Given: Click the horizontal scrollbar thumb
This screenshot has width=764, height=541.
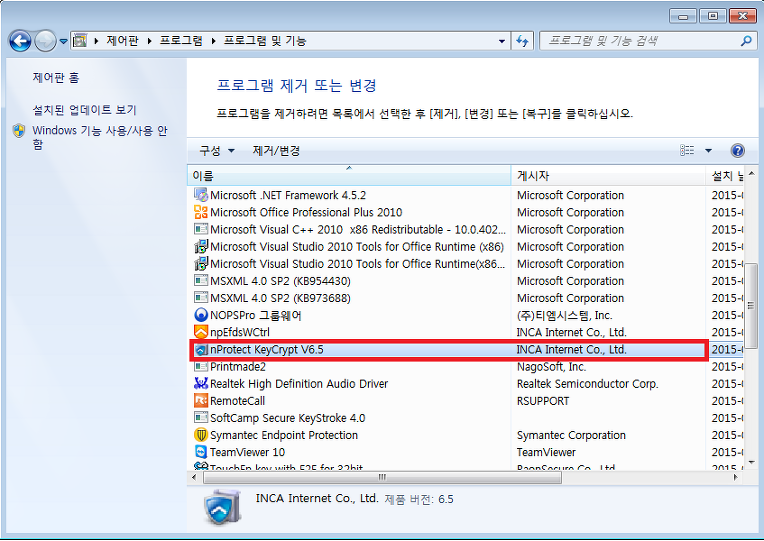Looking at the screenshot, I should (382, 477).
